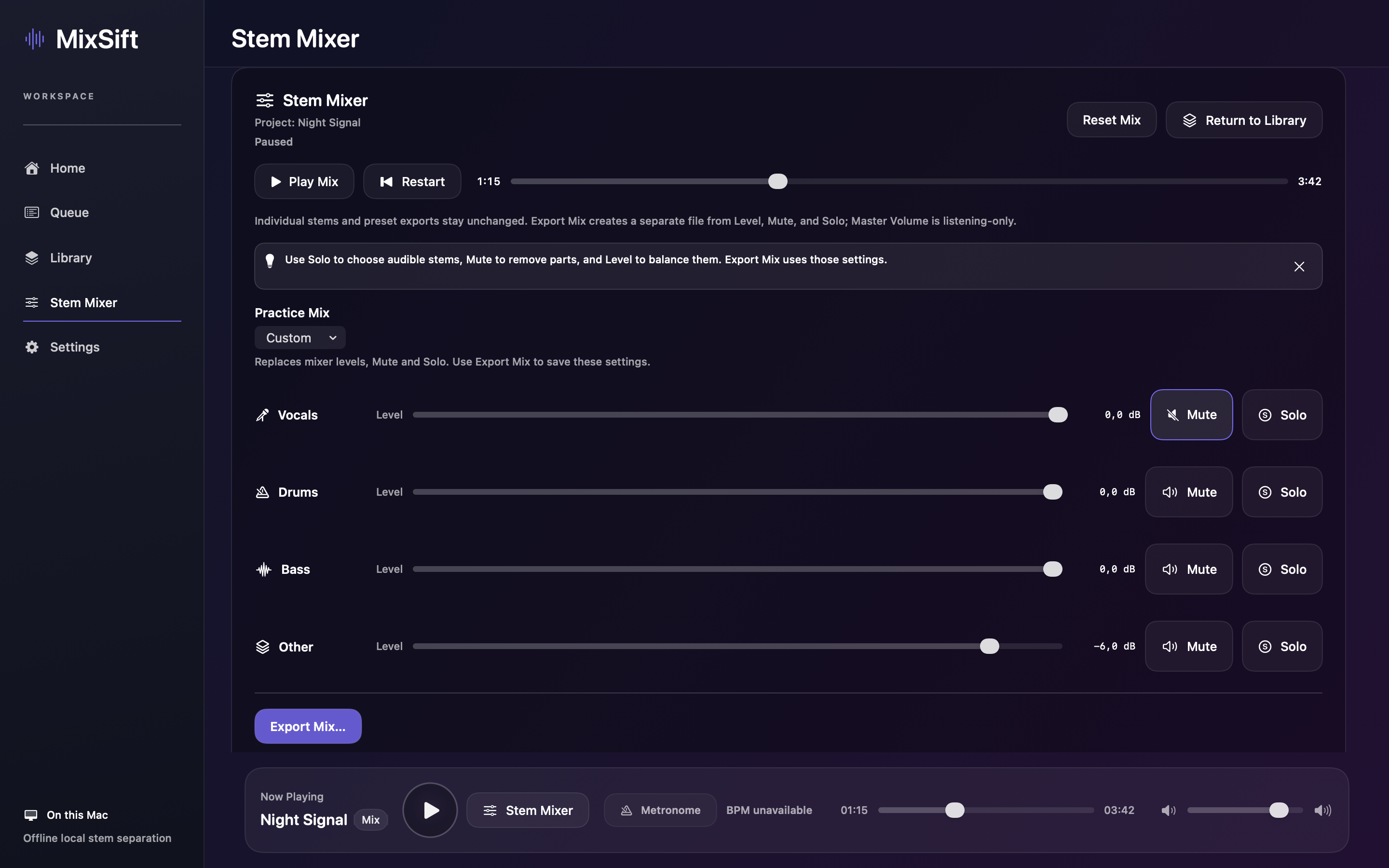Click Return to Library button

point(1244,120)
